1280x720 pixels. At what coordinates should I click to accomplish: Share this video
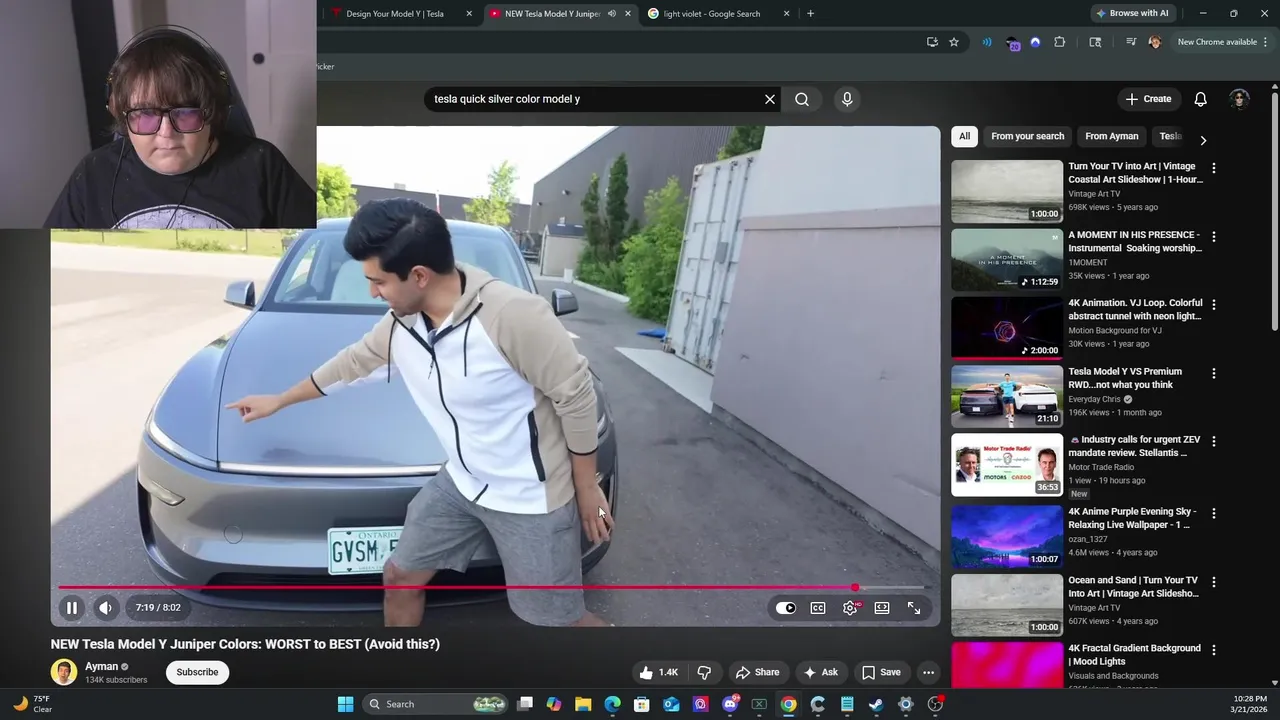coord(757,672)
